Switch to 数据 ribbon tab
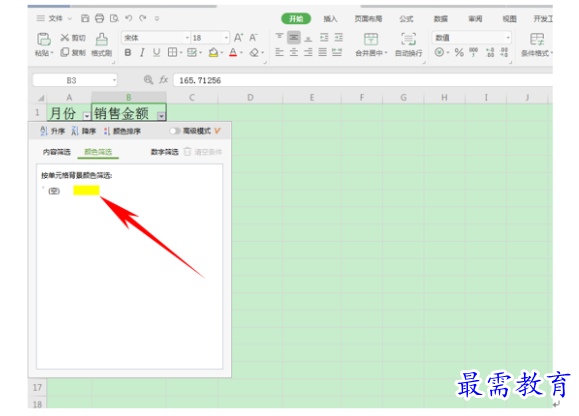 pyautogui.click(x=441, y=18)
